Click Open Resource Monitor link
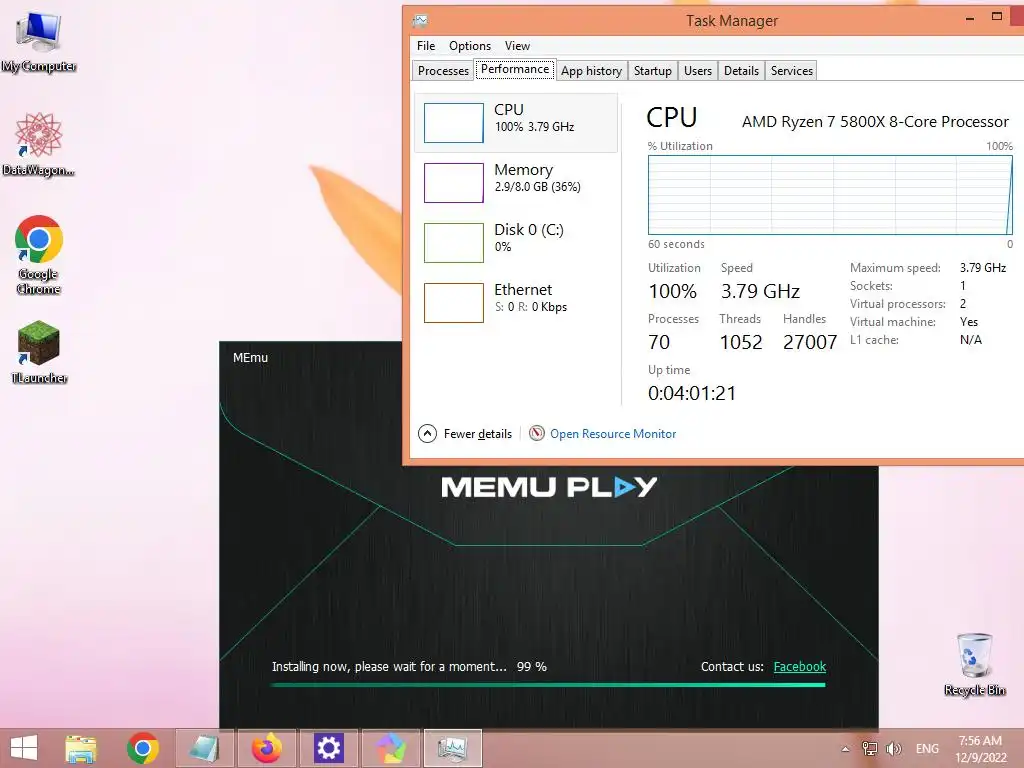 [613, 434]
